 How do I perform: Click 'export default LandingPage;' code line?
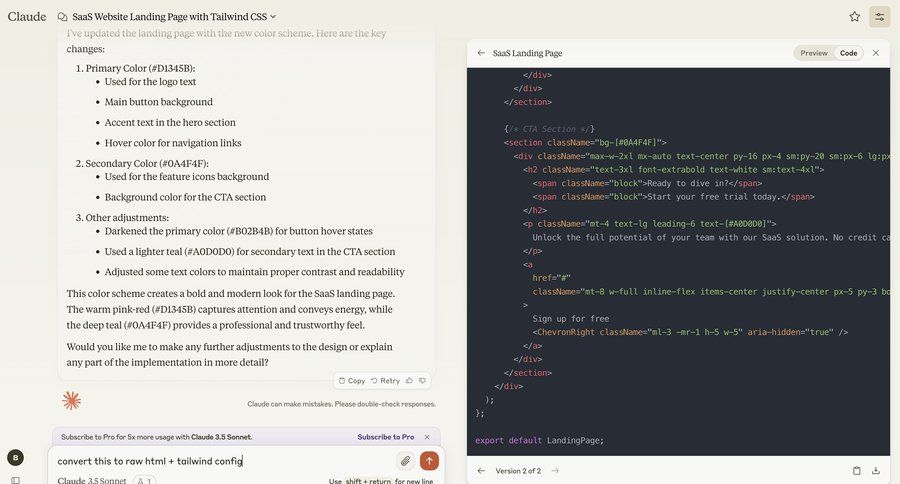540,440
